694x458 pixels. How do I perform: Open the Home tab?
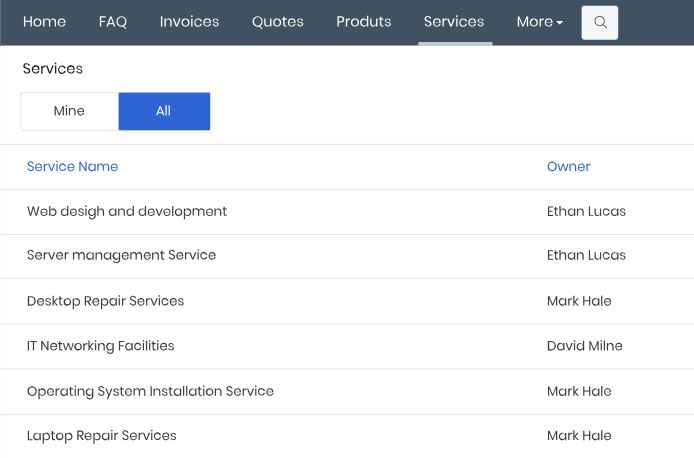click(x=44, y=22)
